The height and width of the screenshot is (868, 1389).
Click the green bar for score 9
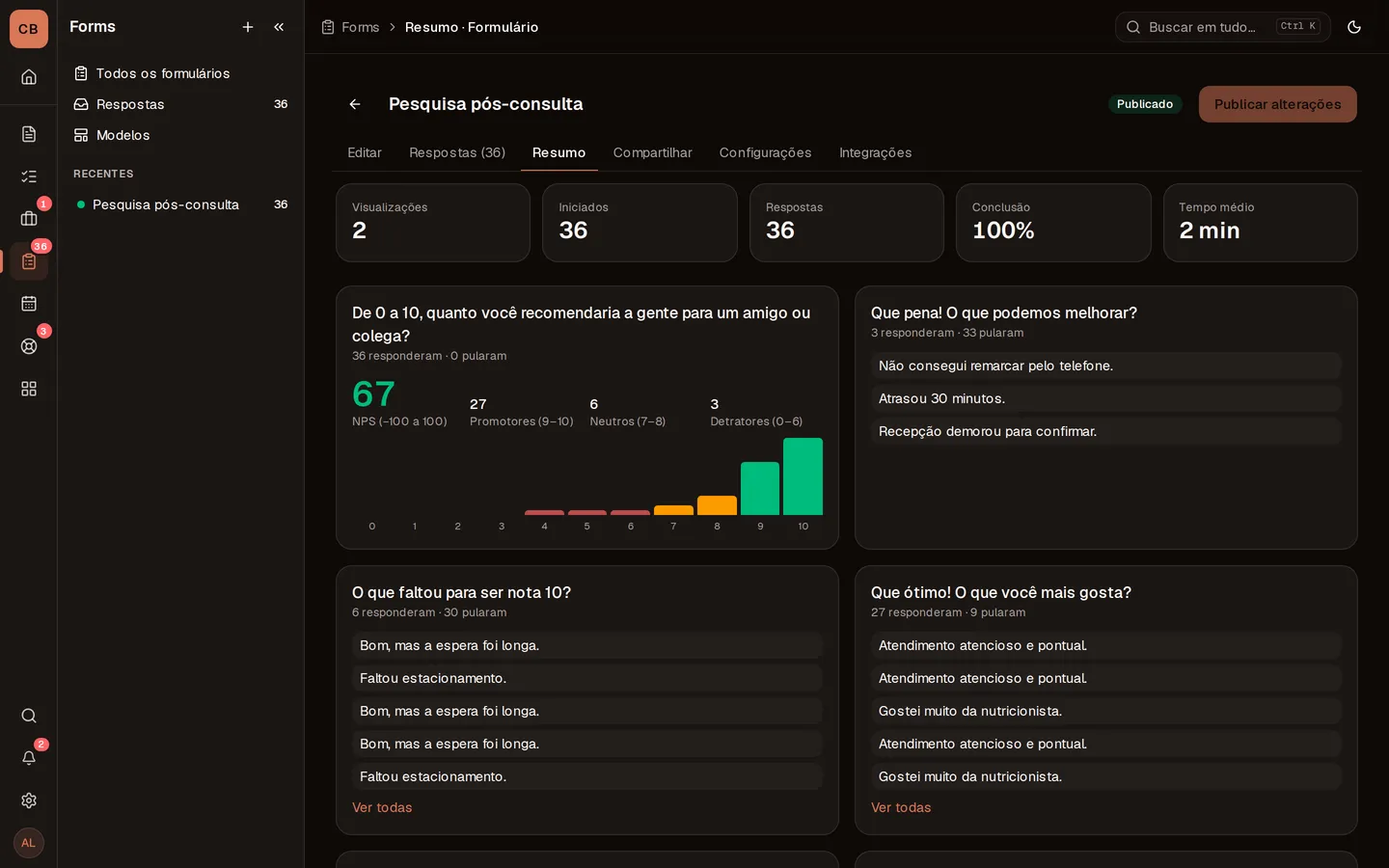pyautogui.click(x=760, y=488)
